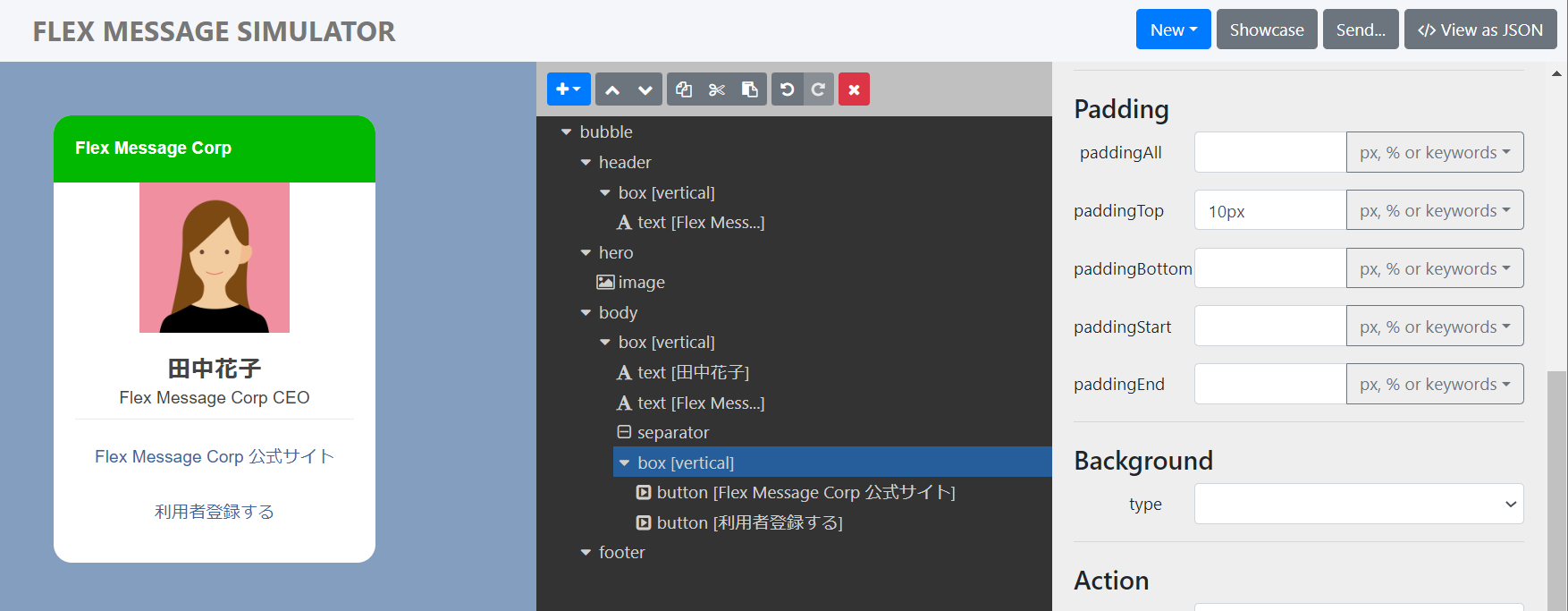Click the redo arrow icon
The height and width of the screenshot is (611, 1568).
coord(818,89)
